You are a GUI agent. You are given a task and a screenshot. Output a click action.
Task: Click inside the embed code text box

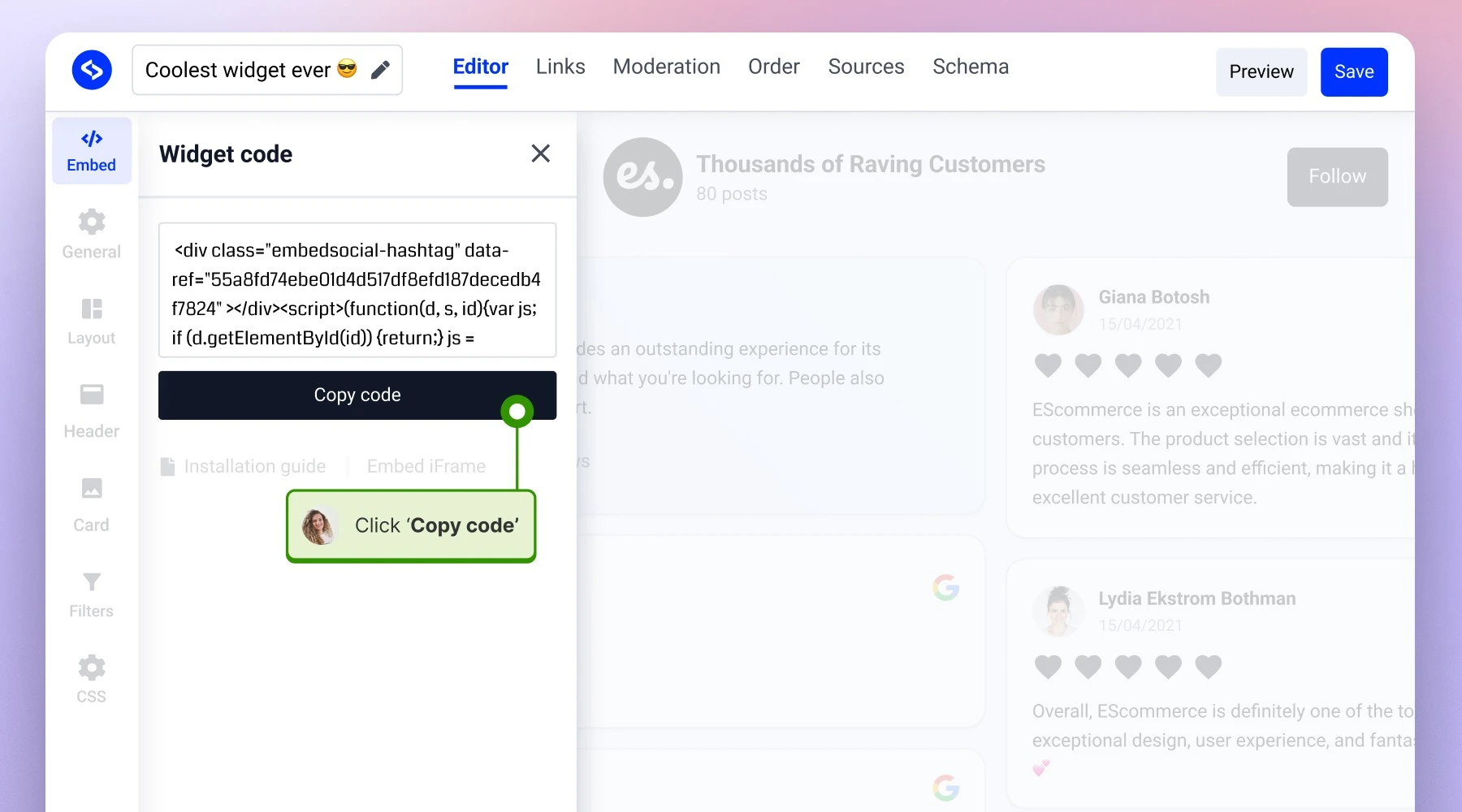(x=357, y=290)
